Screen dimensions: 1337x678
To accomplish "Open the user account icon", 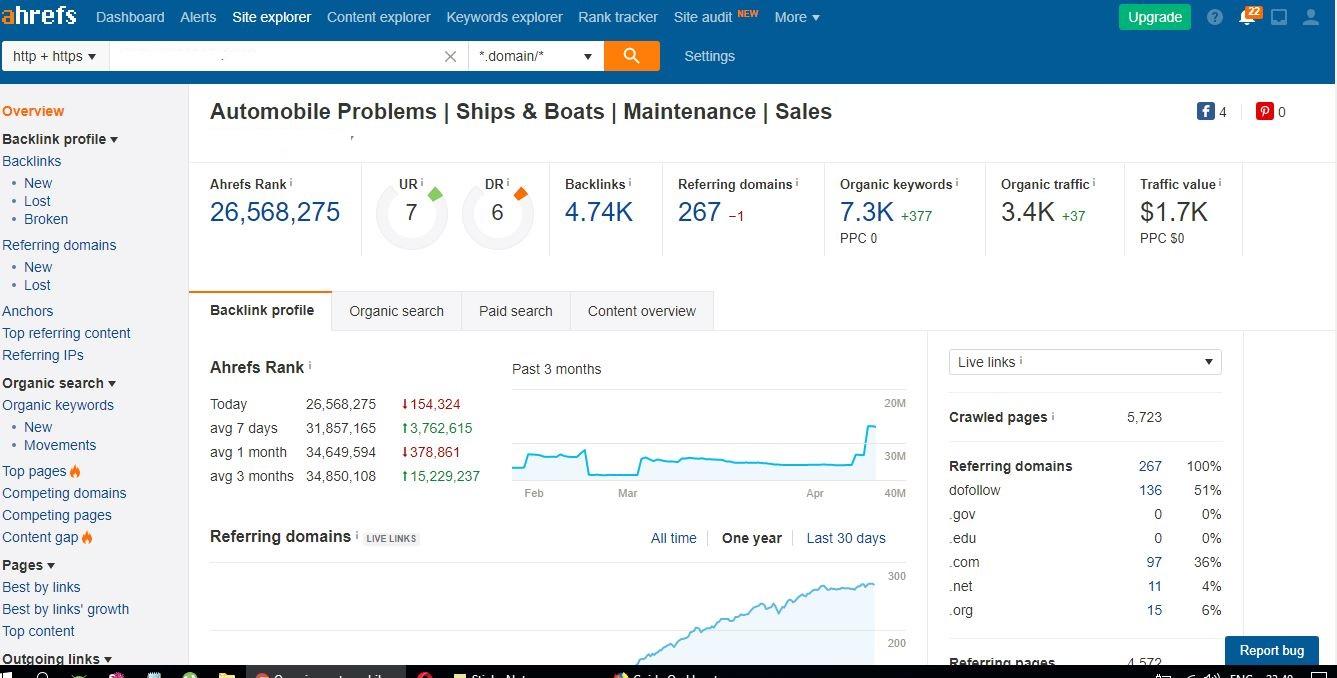I will coord(1311,17).
